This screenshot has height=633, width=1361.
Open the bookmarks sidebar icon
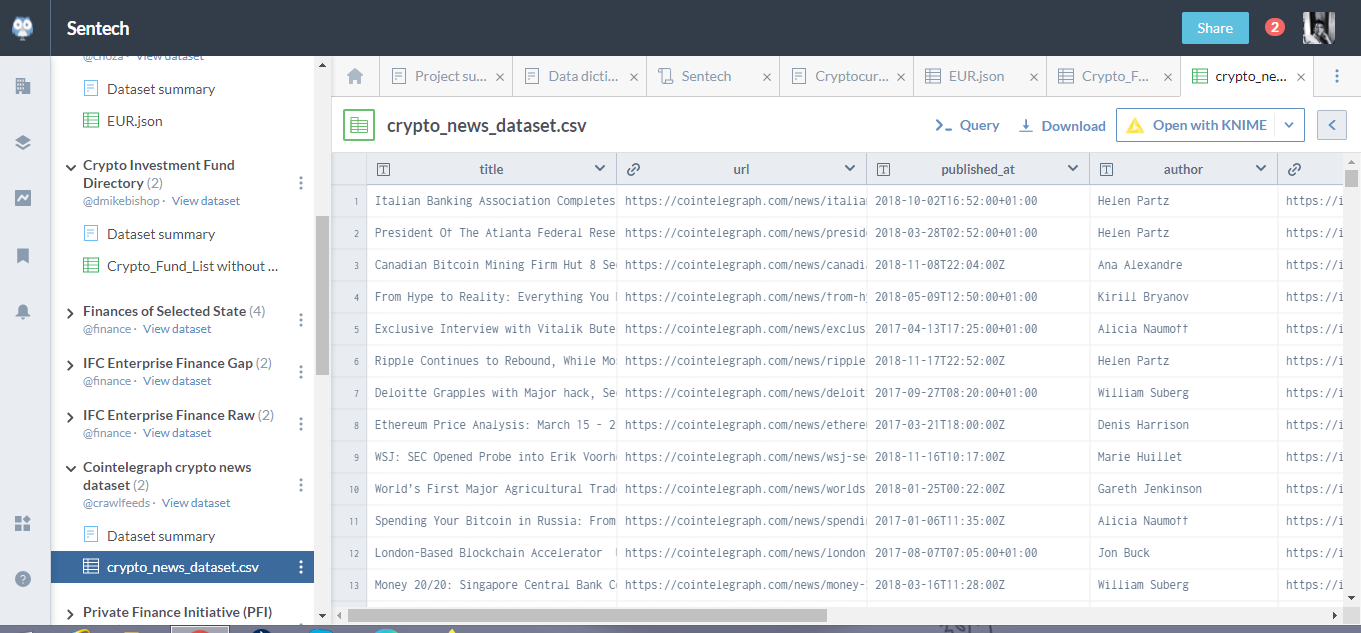23,256
